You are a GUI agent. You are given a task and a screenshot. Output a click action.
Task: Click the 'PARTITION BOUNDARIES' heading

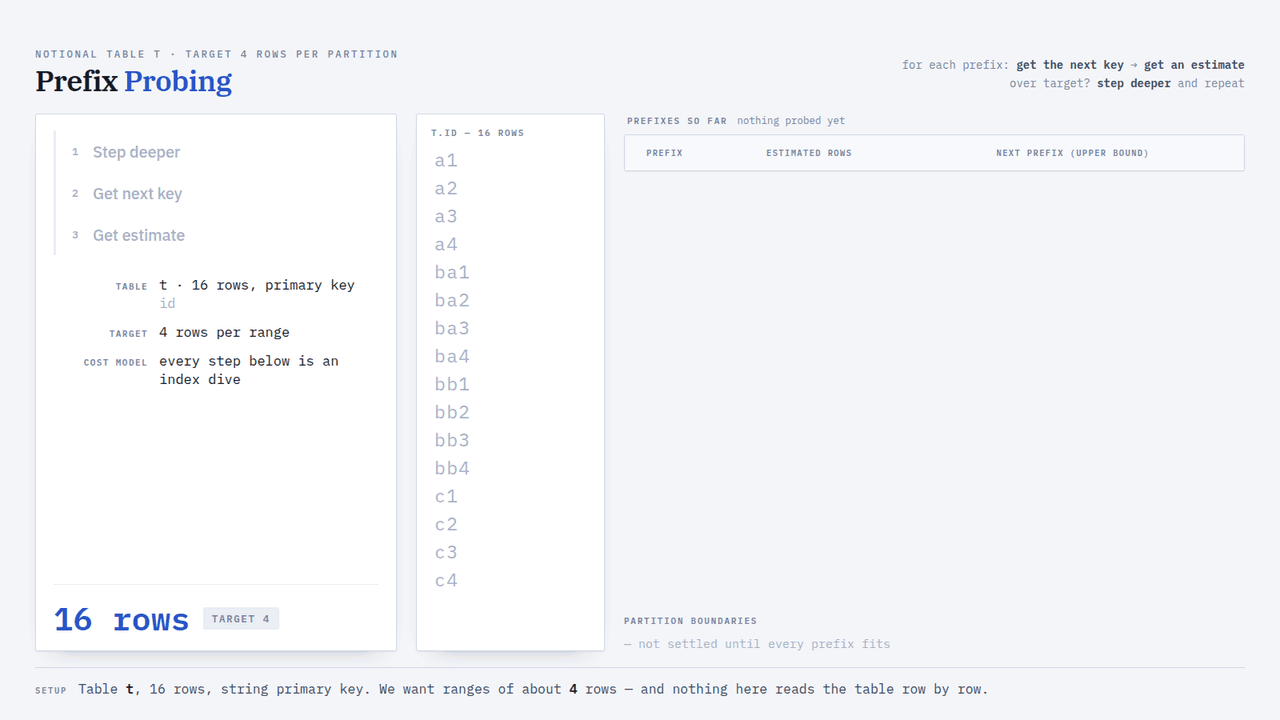coord(691,621)
